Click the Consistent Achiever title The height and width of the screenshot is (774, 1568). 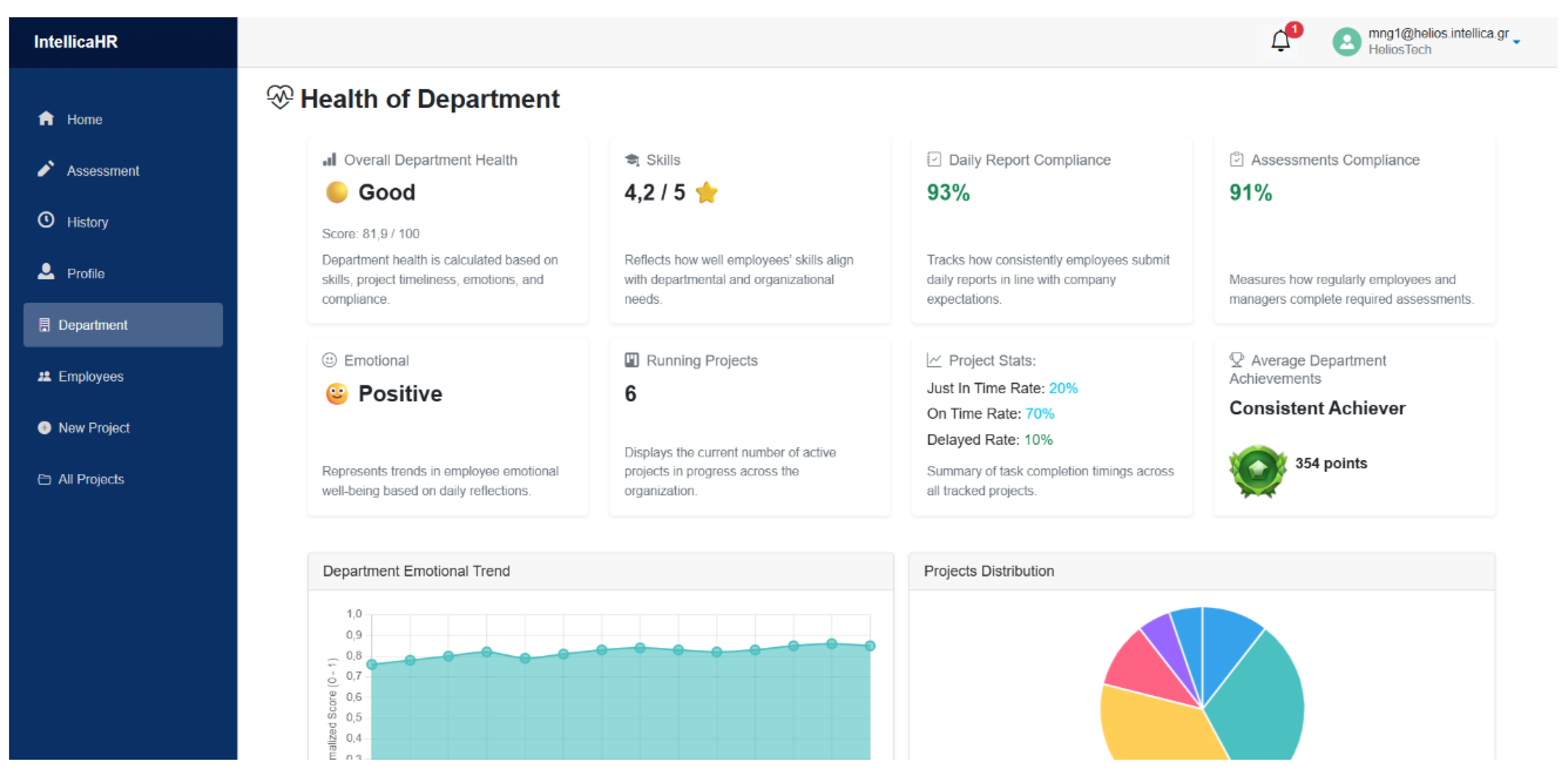pos(1317,408)
